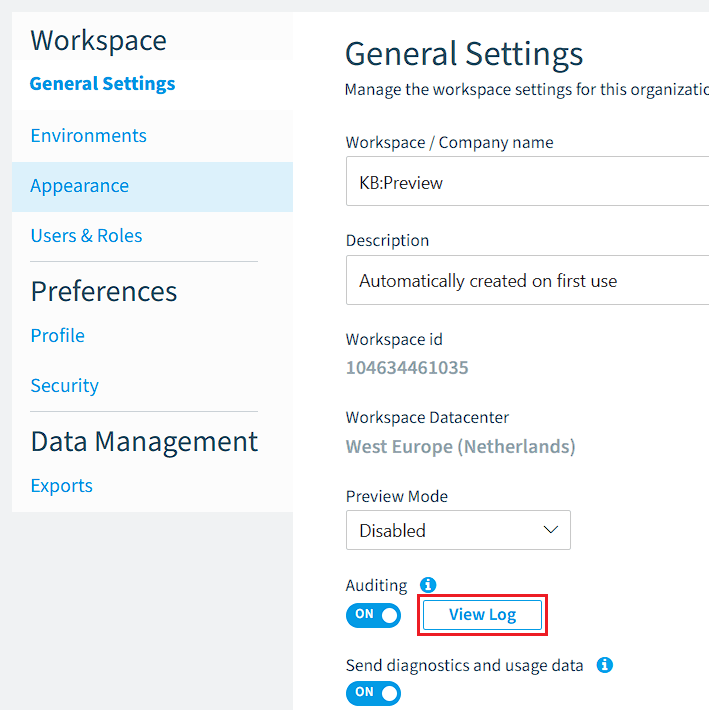
Task: Click the View Log button
Action: [482, 614]
